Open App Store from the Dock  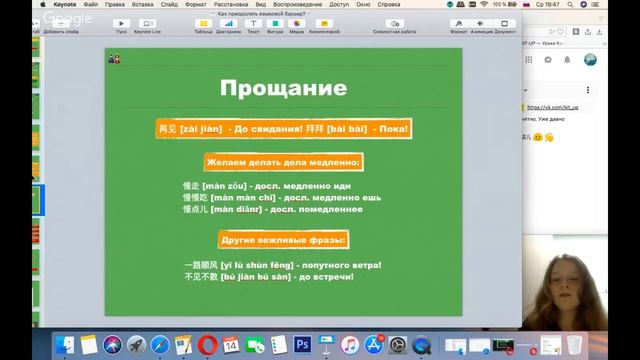[x=374, y=345]
